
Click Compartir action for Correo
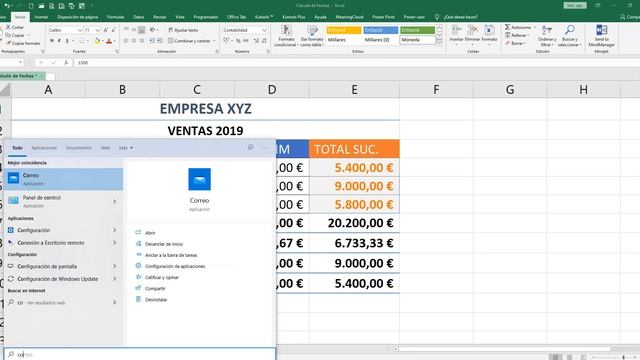[155, 288]
